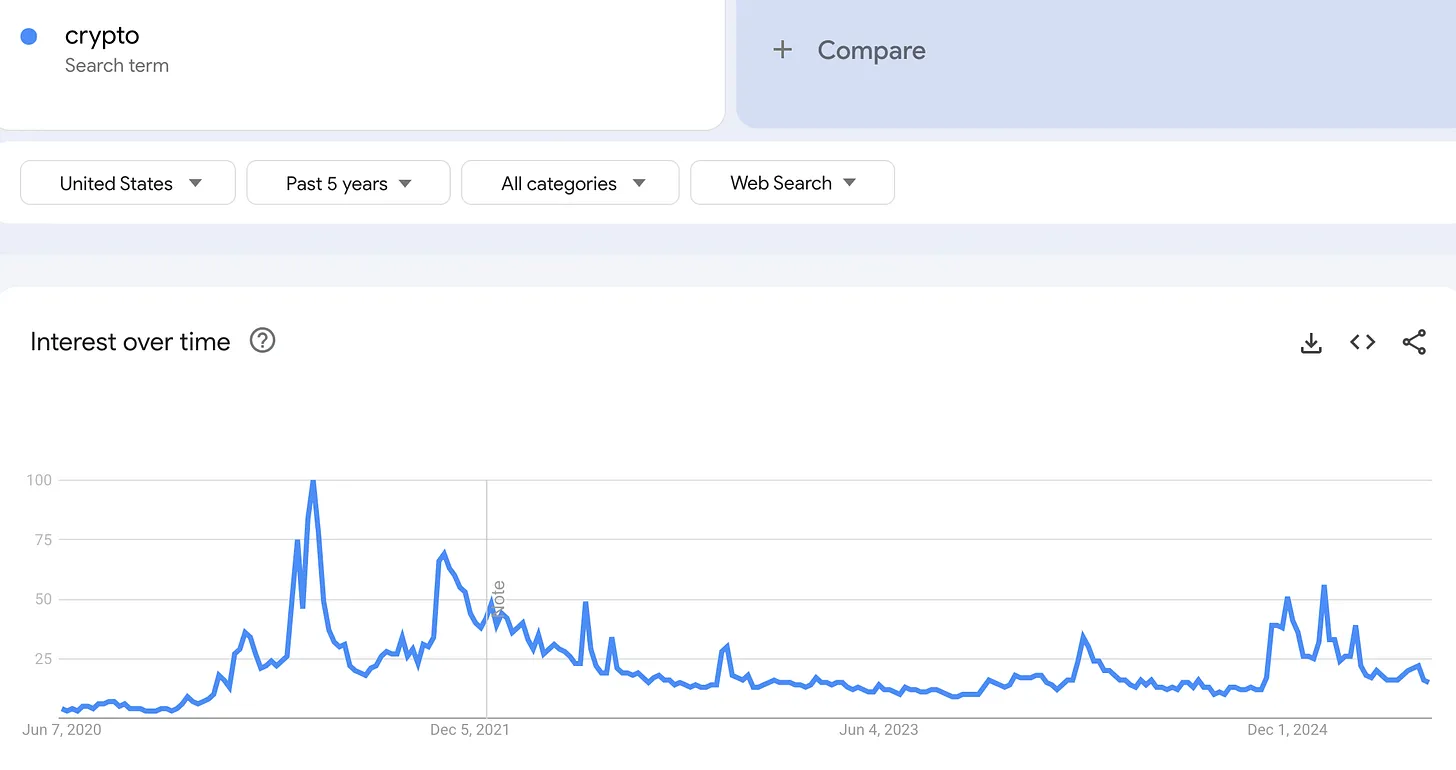The width and height of the screenshot is (1456, 770).
Task: Click the Search term subtitle text
Action: pos(117,66)
